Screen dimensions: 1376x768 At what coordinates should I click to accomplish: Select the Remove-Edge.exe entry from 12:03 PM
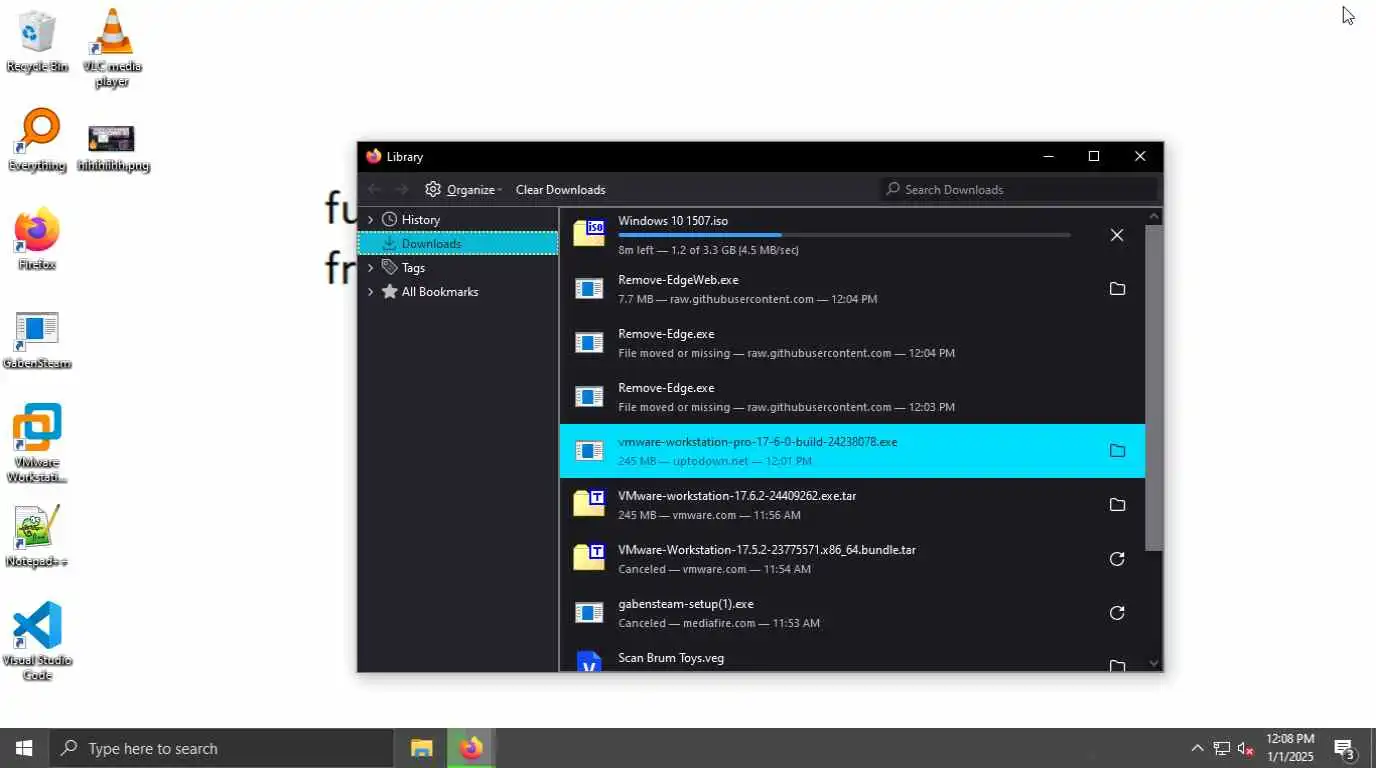coord(852,397)
